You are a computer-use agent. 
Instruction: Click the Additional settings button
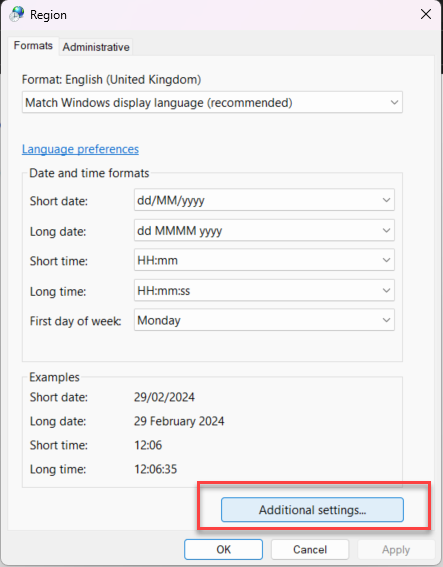click(312, 510)
